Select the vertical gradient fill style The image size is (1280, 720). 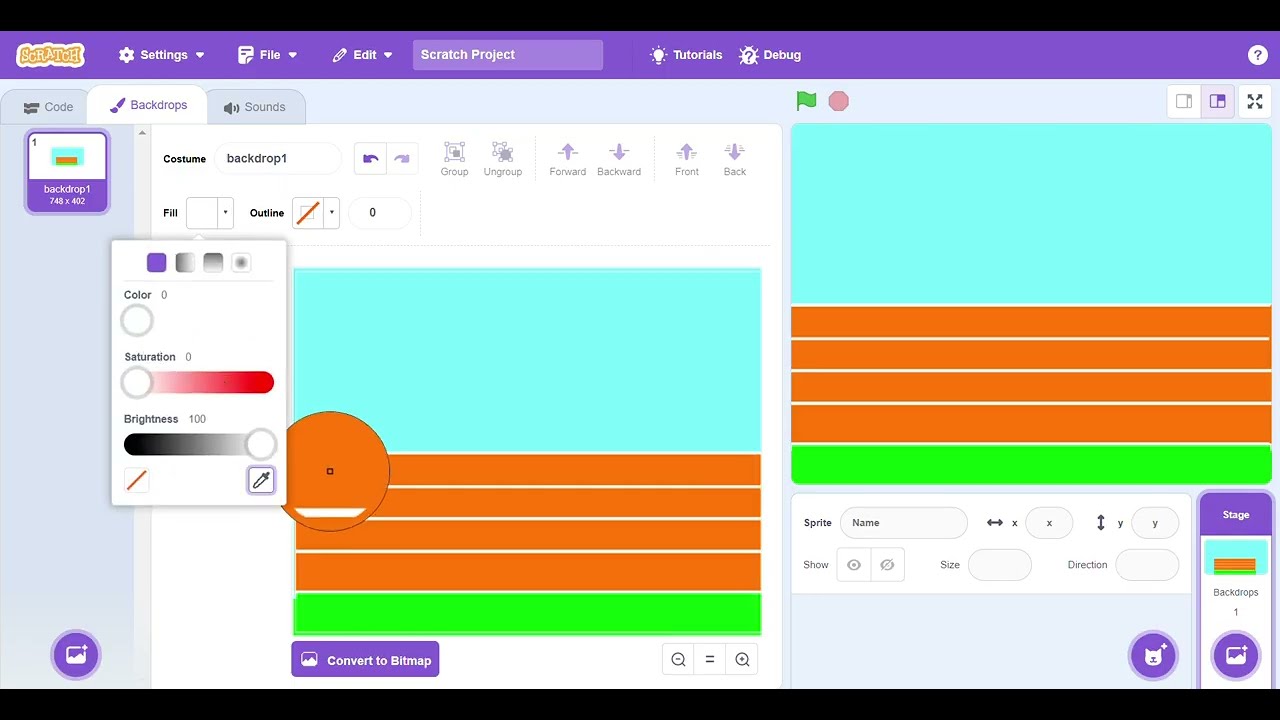(213, 263)
